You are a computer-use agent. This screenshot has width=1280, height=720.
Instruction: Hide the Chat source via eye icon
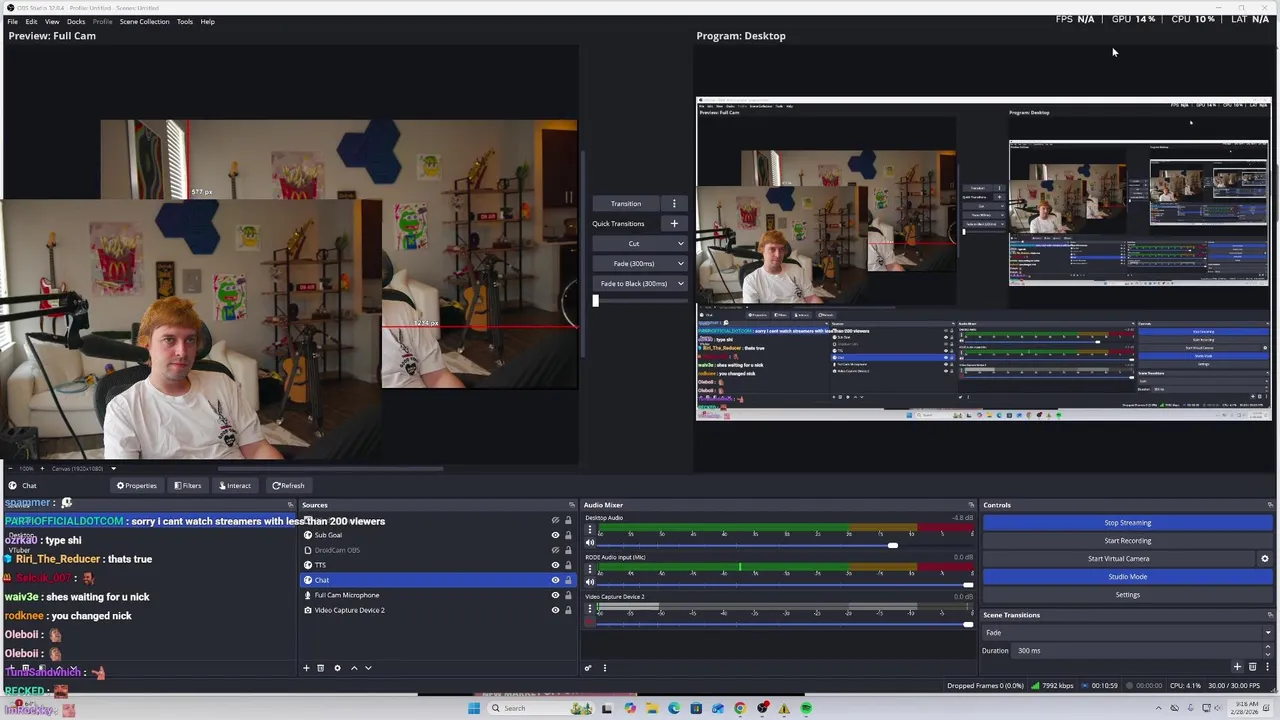pos(555,580)
